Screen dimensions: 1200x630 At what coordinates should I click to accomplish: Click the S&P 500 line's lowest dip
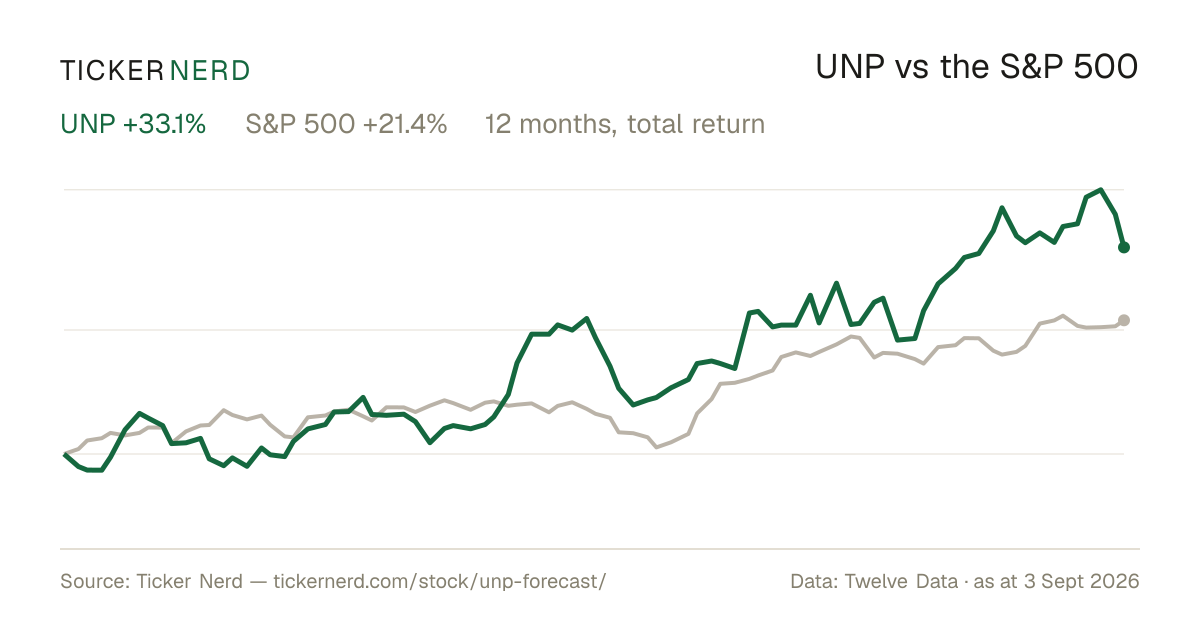pyautogui.click(x=656, y=447)
